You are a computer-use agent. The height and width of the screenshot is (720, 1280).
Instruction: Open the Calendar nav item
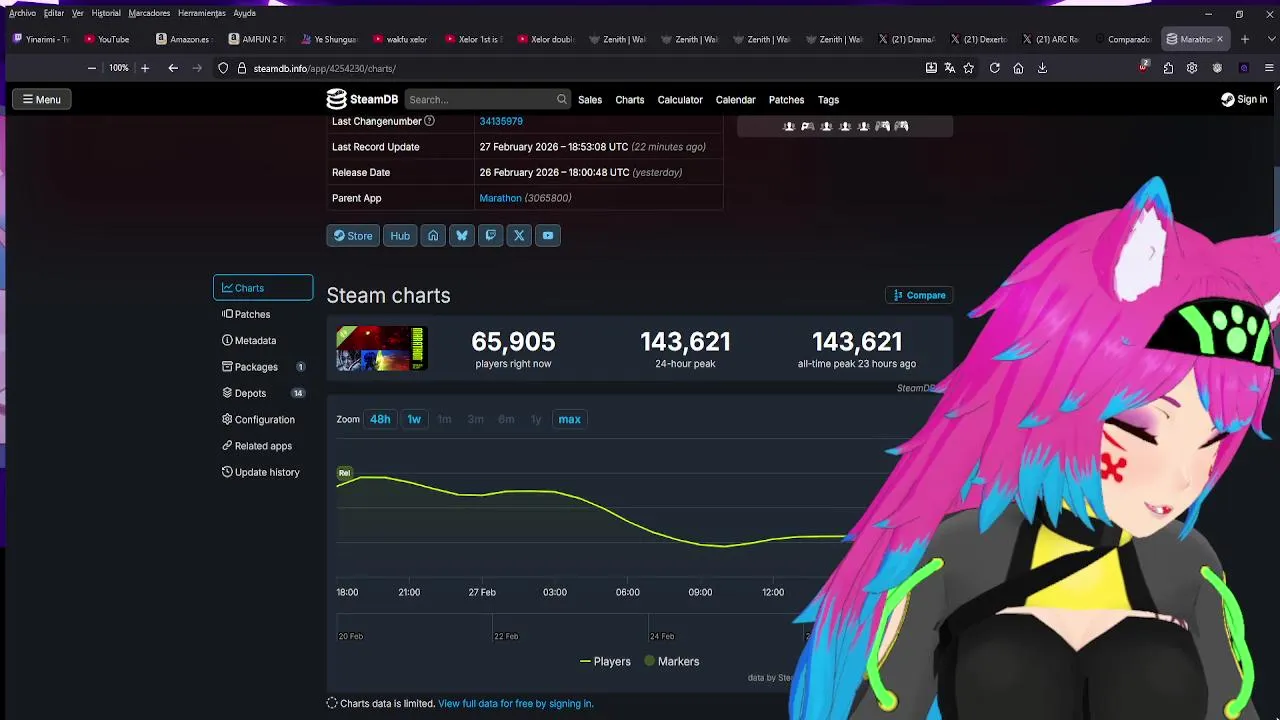pyautogui.click(x=735, y=100)
